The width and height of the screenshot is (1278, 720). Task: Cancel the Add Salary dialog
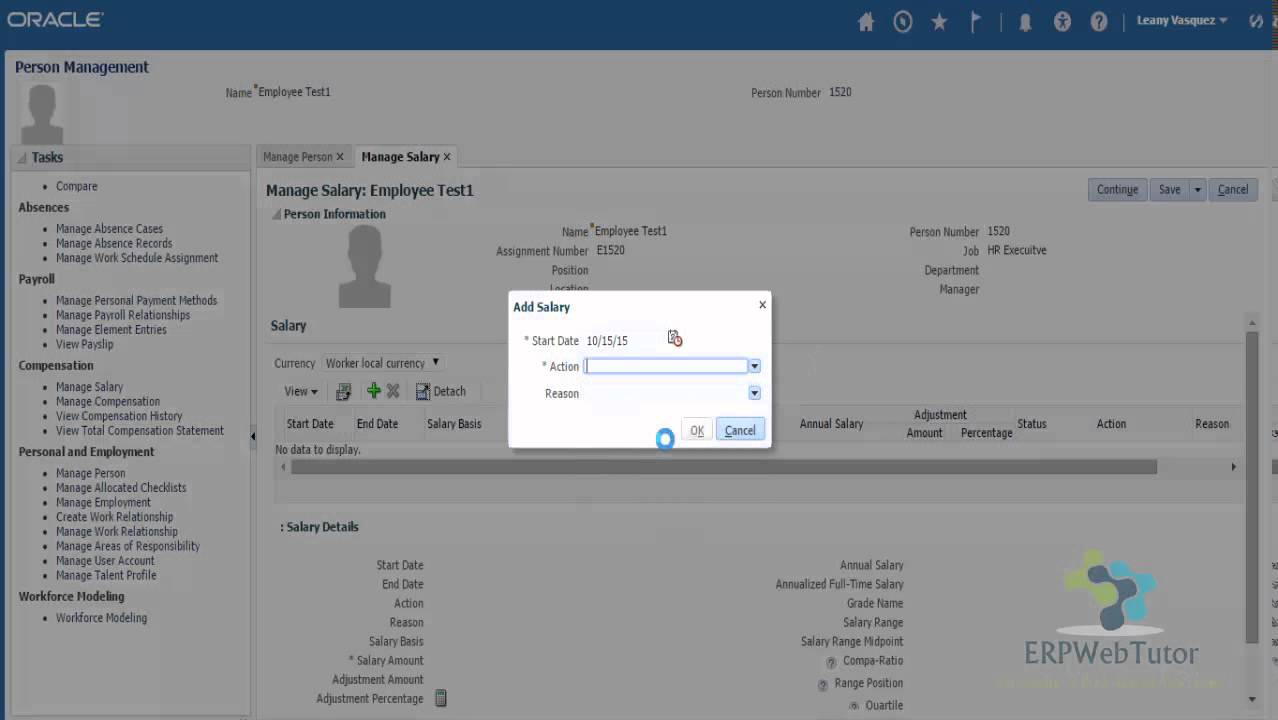tap(740, 430)
